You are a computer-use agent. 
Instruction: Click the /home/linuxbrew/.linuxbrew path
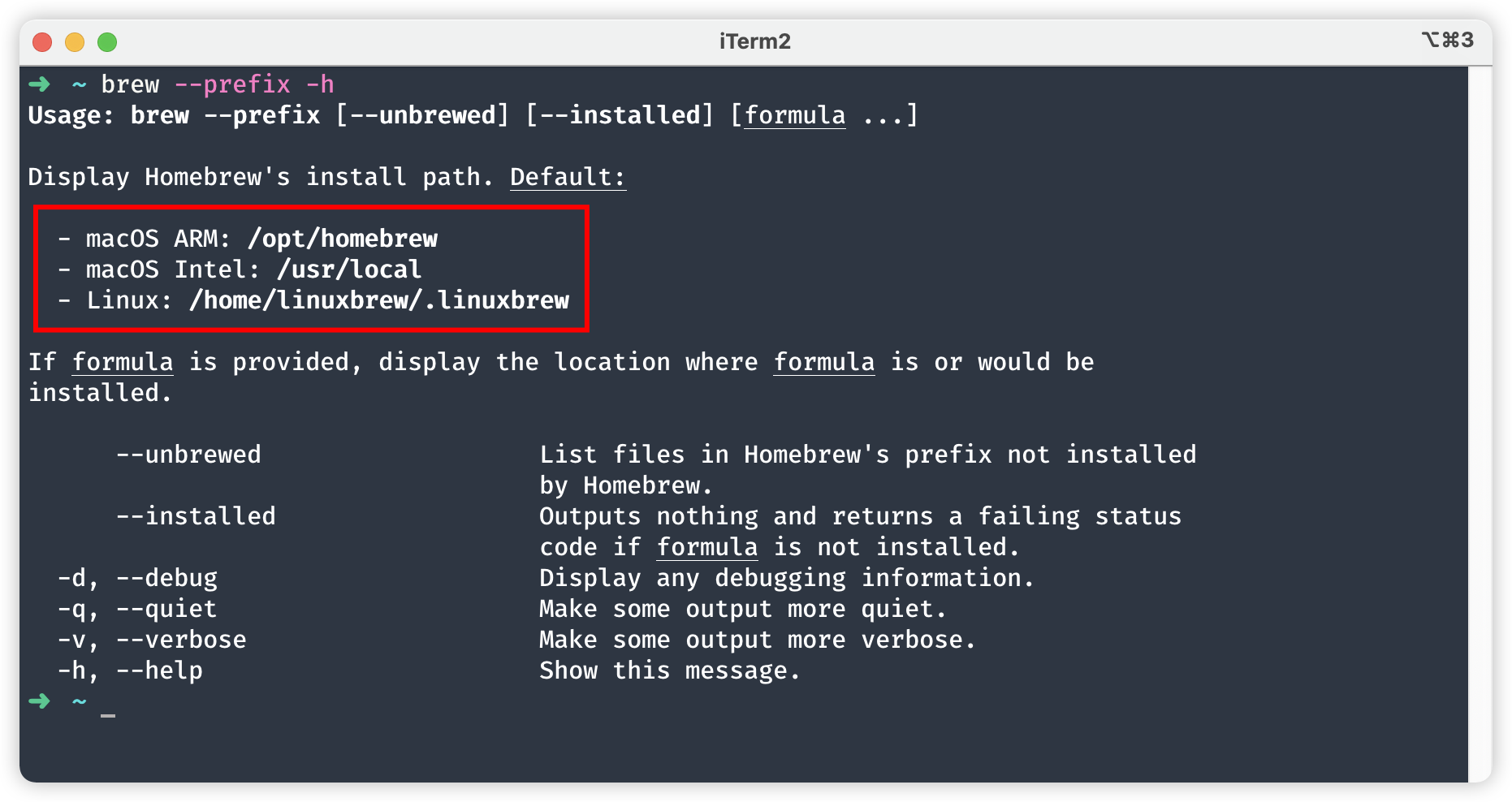379,300
